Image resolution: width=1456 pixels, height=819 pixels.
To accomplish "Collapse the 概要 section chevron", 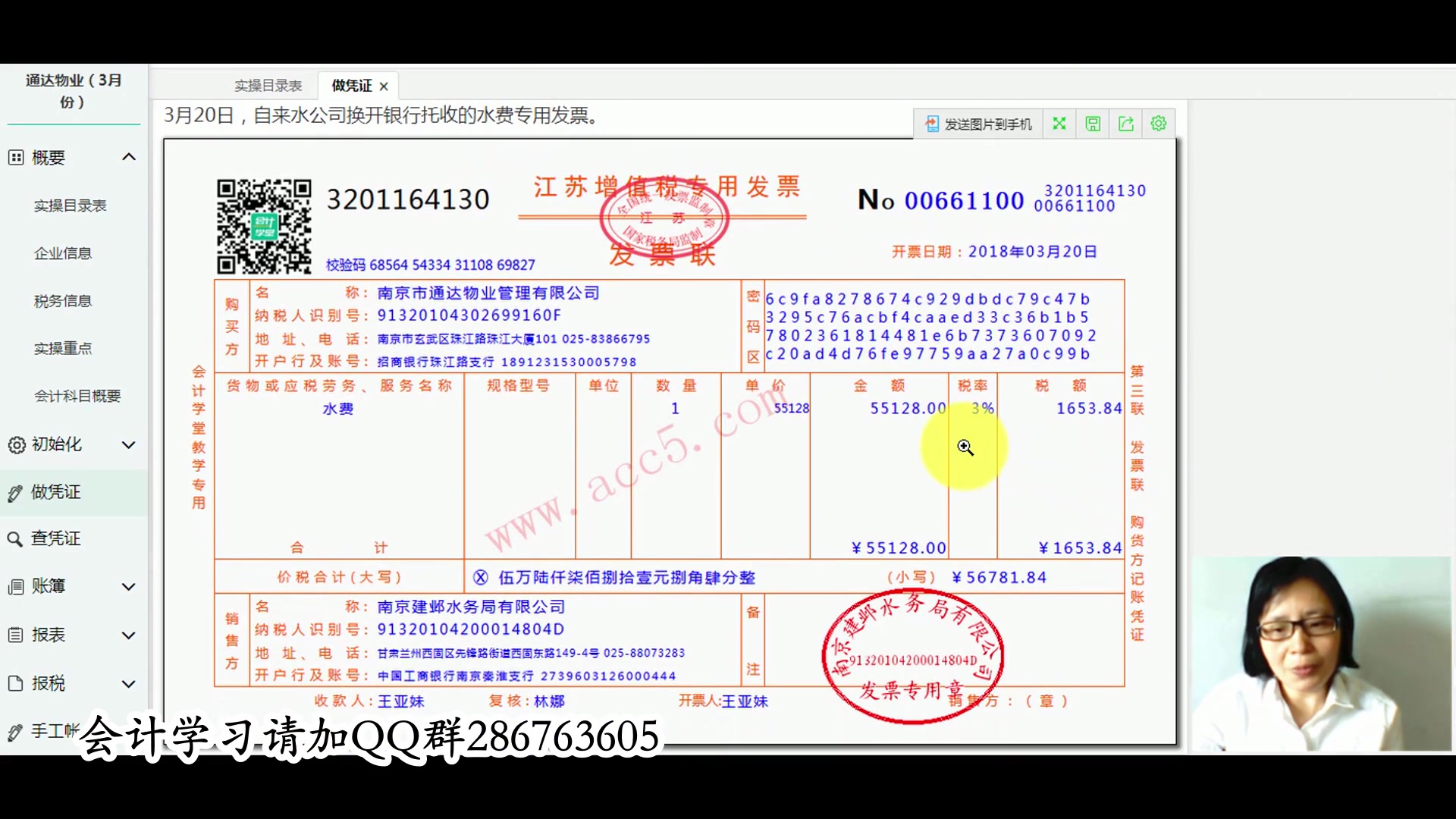I will (129, 157).
